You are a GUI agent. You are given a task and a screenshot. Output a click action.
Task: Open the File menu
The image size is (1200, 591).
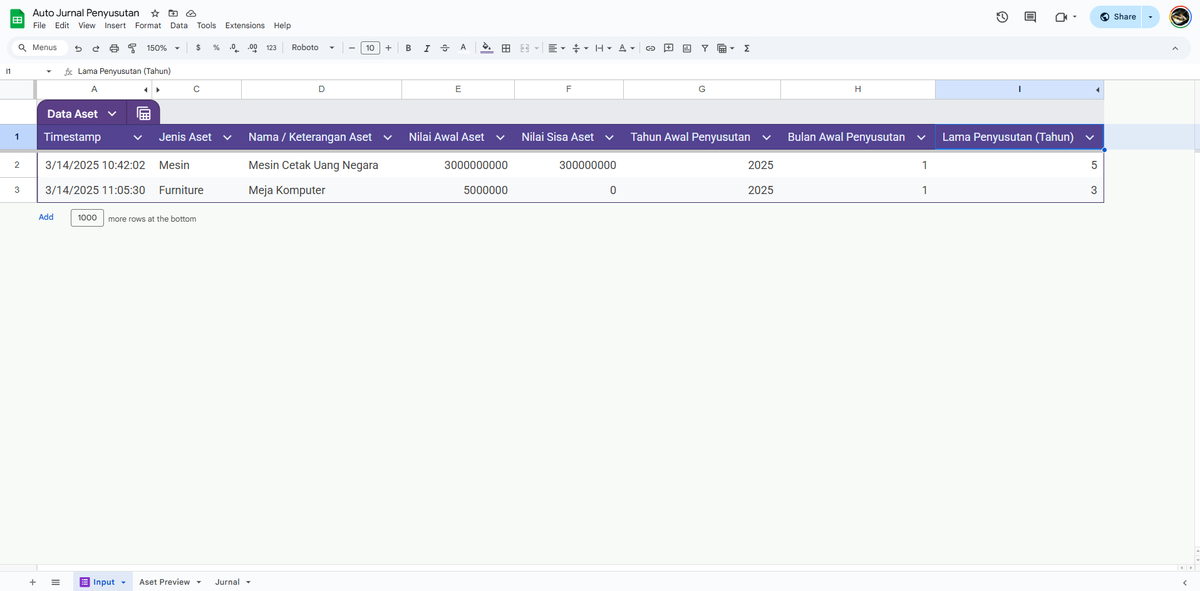[40, 25]
